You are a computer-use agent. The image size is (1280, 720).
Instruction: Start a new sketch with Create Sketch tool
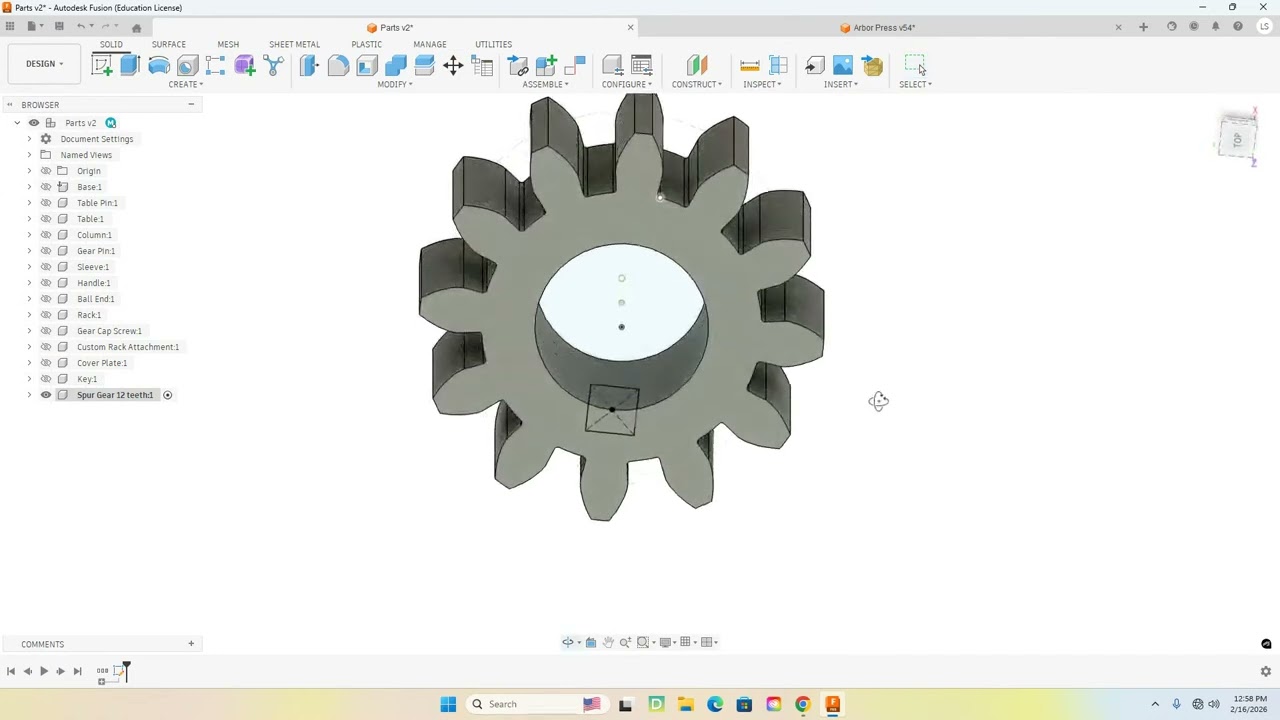[x=101, y=66]
